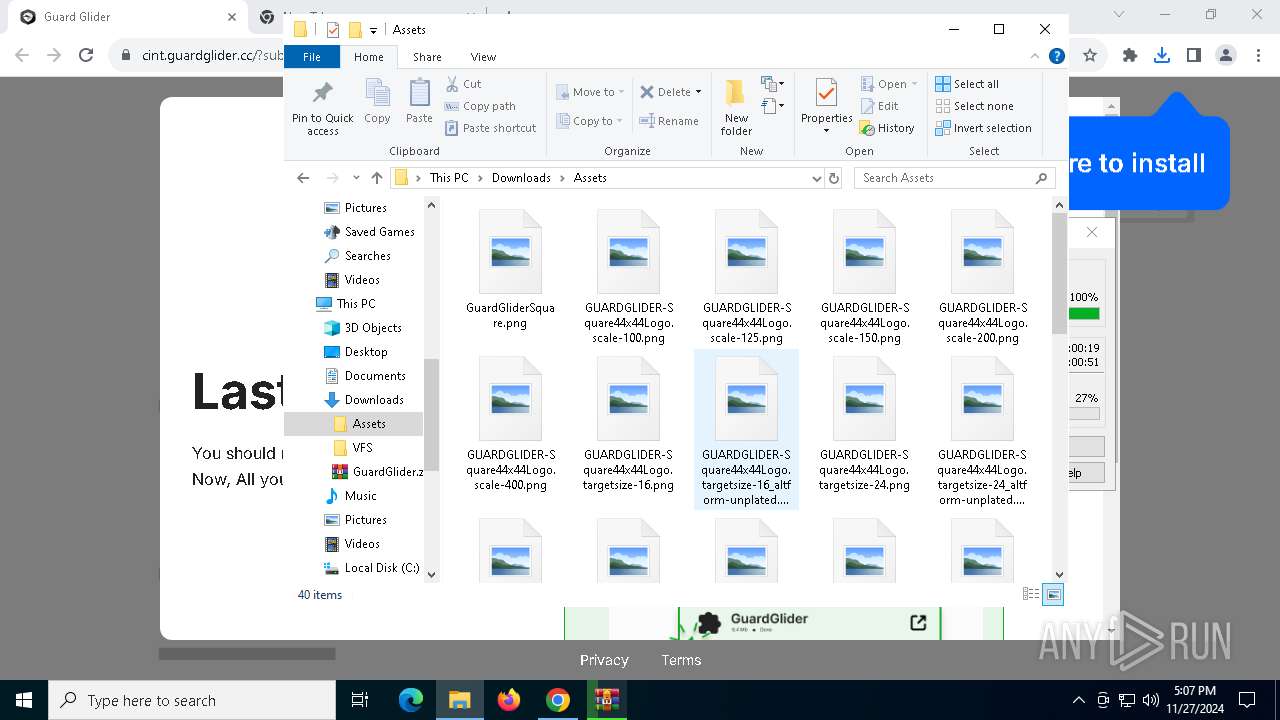Select Documents in navigation pane

point(365,376)
